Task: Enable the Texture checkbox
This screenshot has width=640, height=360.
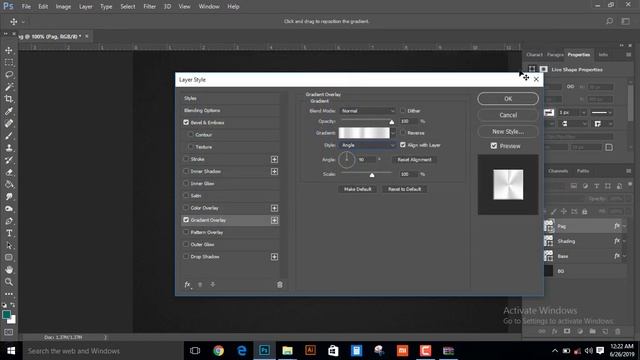Action: point(191,147)
